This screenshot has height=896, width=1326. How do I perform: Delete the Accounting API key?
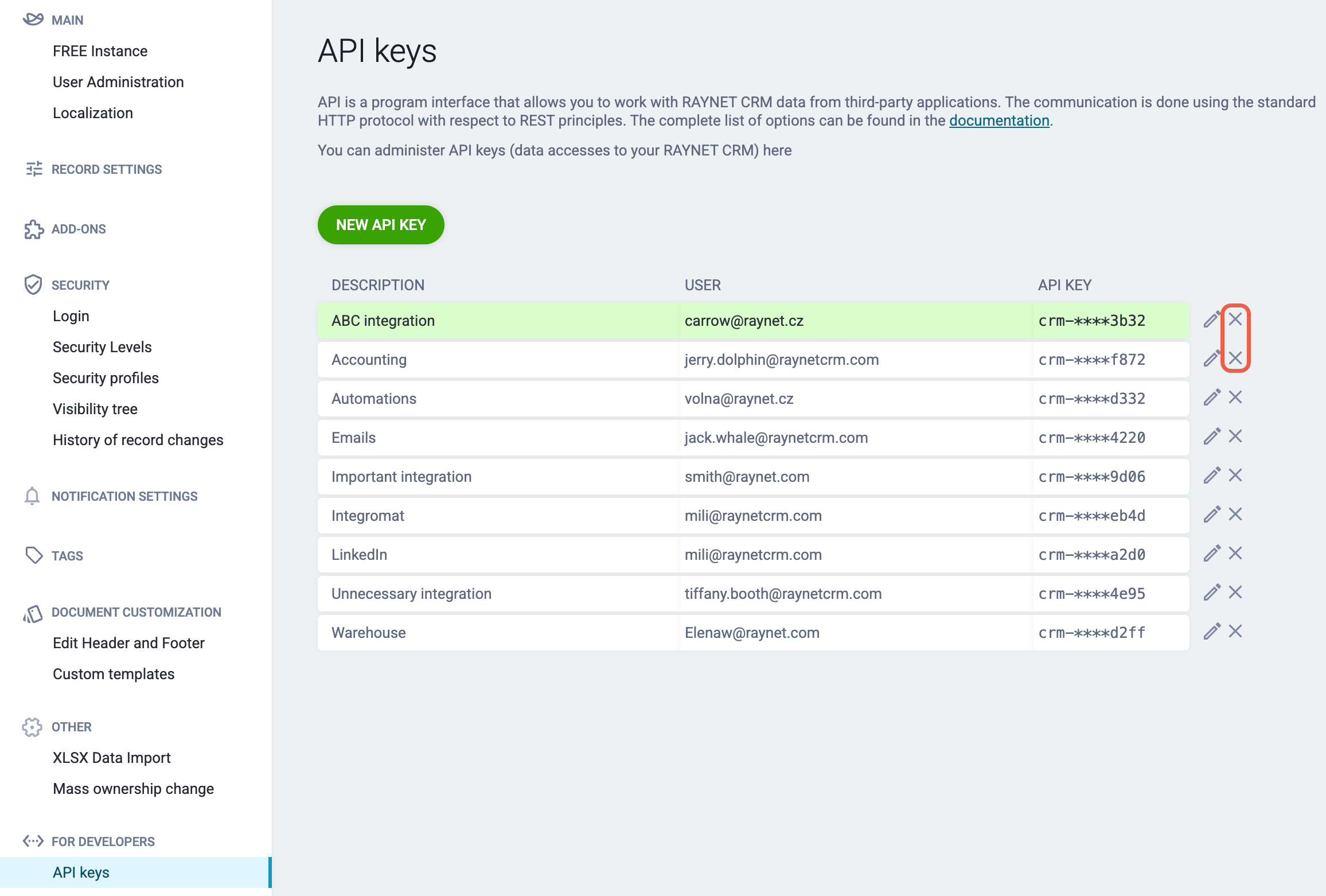[1235, 358]
